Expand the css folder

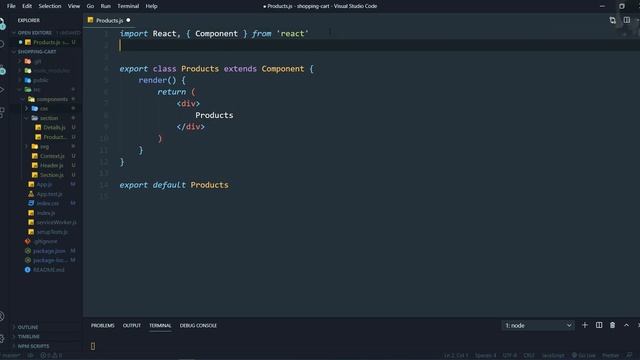(x=45, y=109)
